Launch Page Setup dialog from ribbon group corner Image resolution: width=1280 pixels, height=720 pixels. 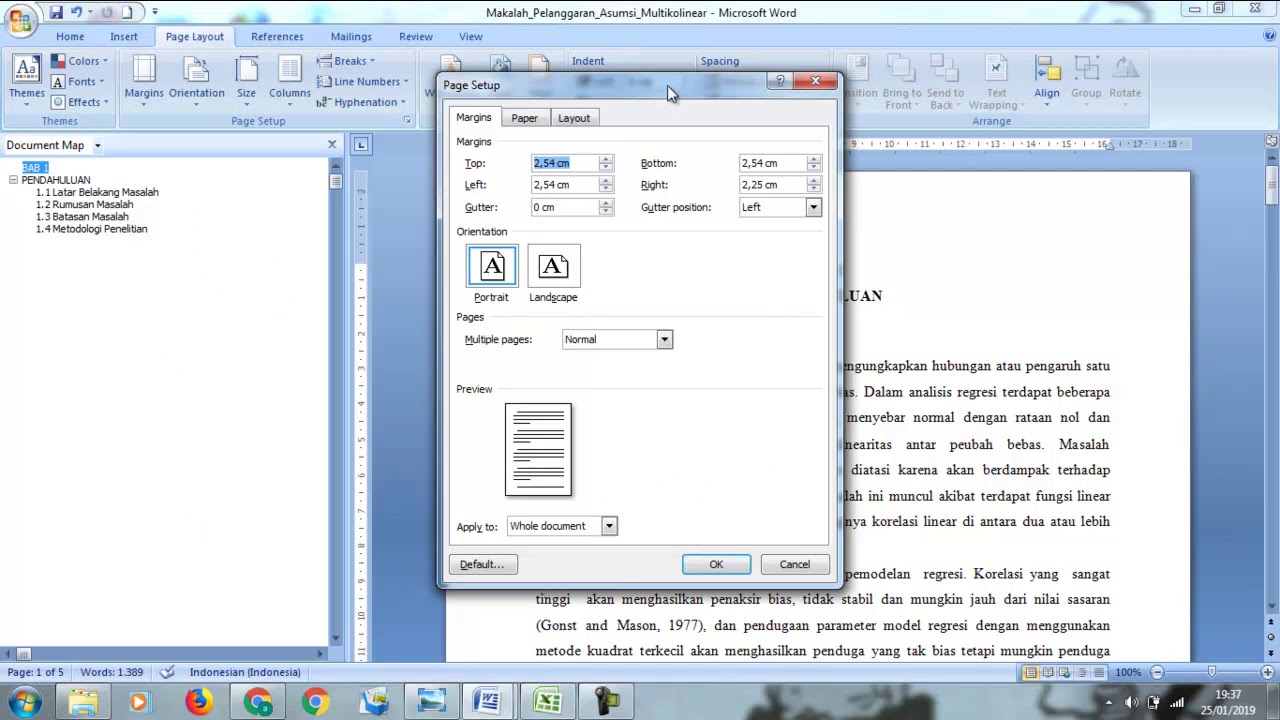[x=407, y=121]
